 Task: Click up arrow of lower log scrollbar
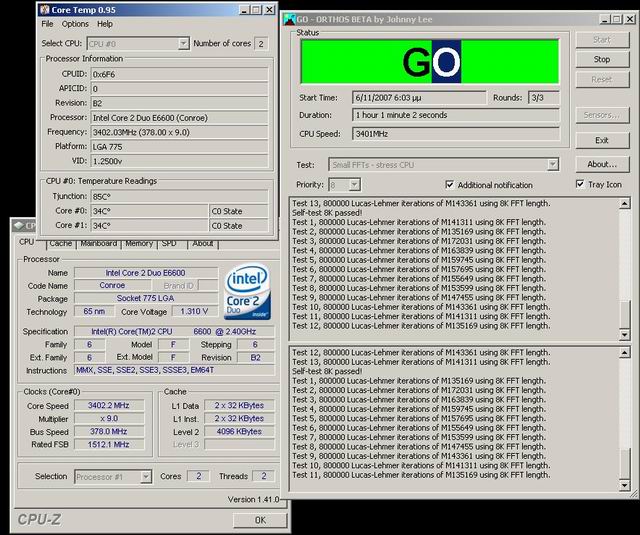[x=624, y=353]
